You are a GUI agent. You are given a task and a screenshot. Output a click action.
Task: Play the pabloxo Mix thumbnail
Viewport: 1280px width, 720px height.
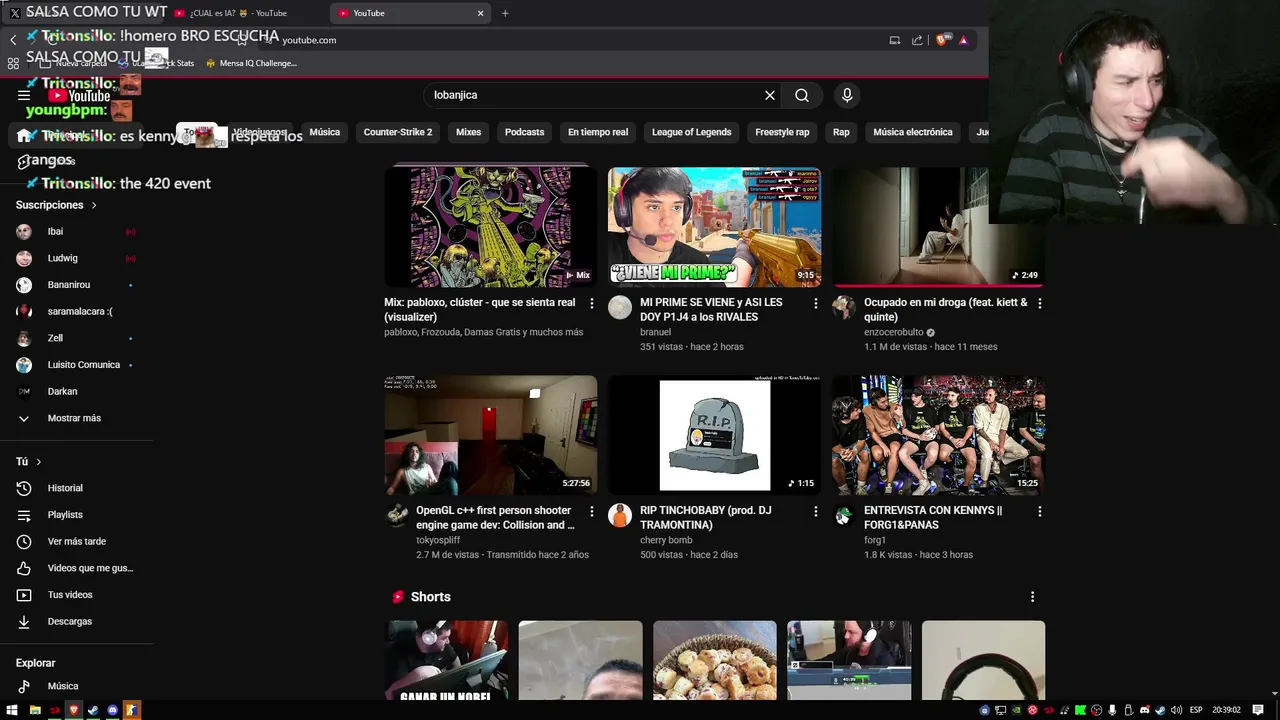[x=491, y=227]
